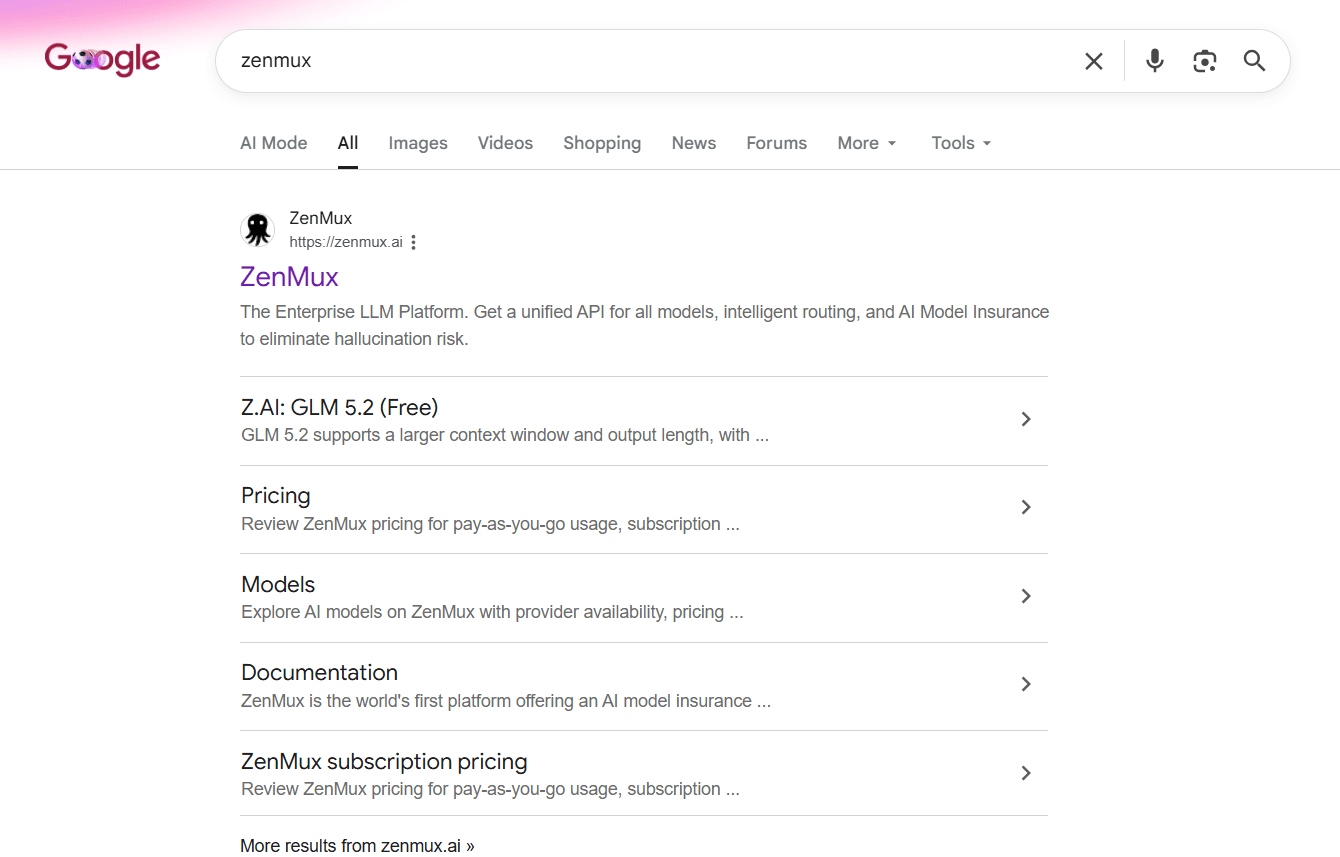Click the chevron on the Pricing row
Screen dimensions: 1340x857
pyautogui.click(x=1025, y=507)
